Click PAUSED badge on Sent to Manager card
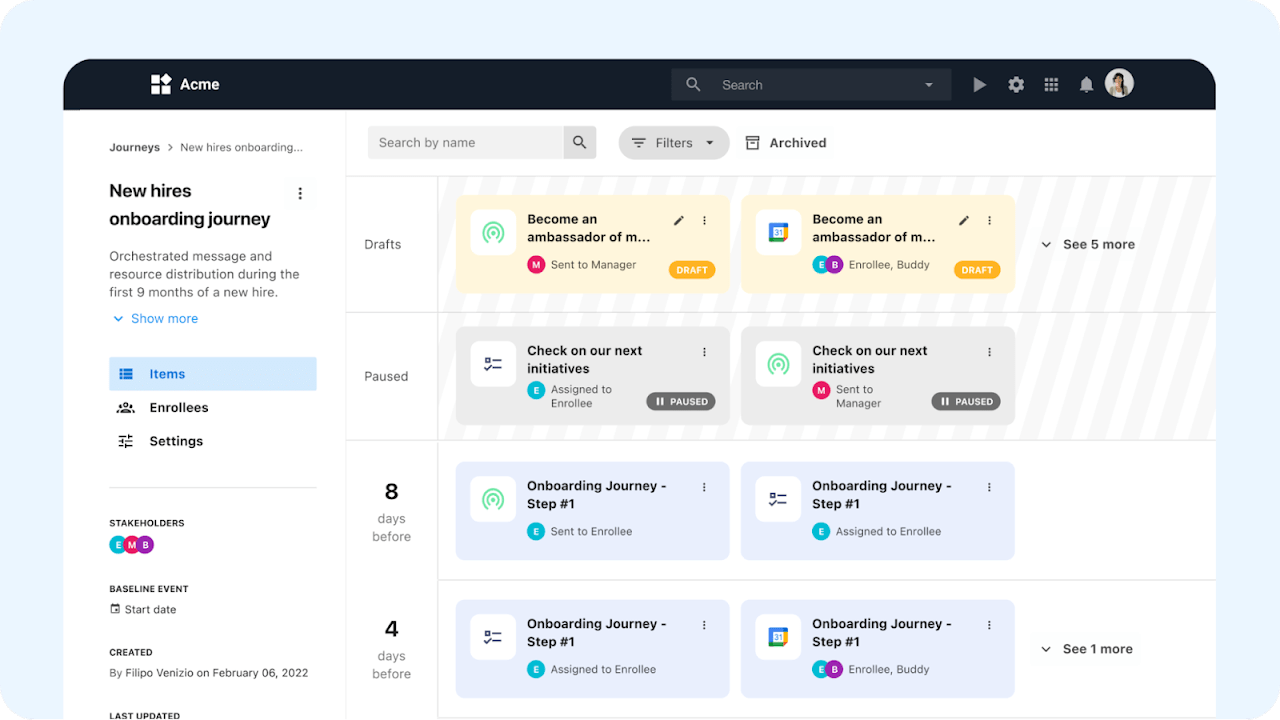 tap(966, 402)
